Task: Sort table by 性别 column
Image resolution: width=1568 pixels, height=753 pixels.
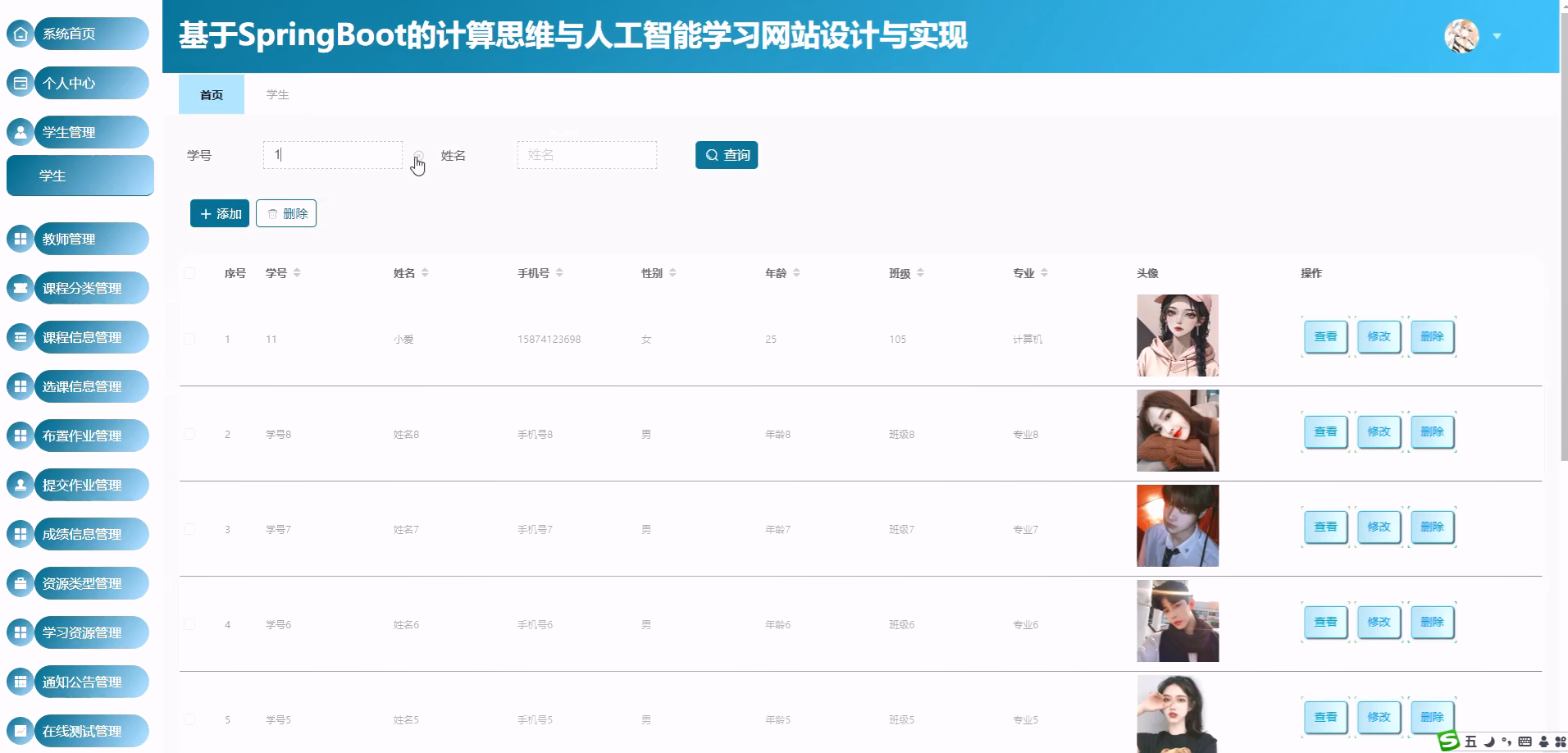Action: [672, 273]
